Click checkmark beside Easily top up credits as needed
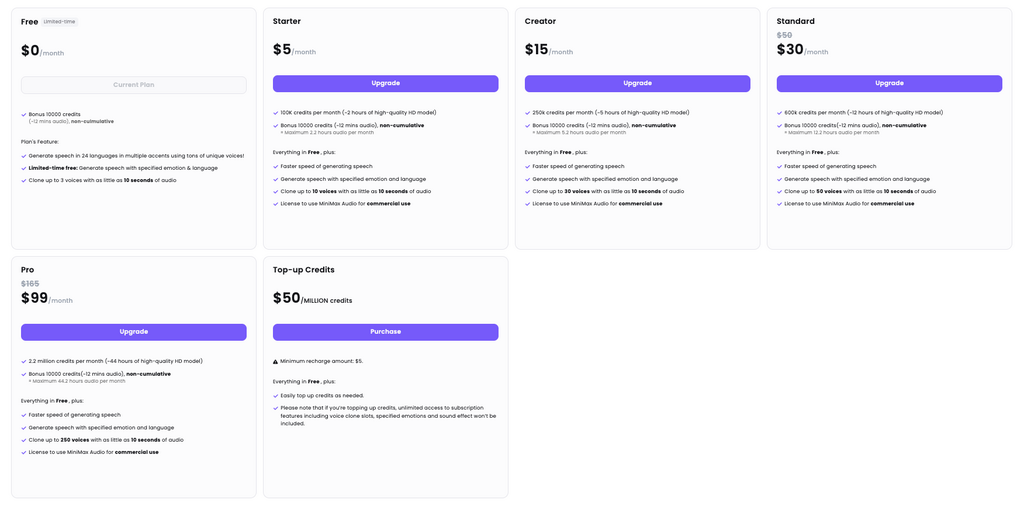The height and width of the screenshot is (507, 1024). click(x=276, y=396)
